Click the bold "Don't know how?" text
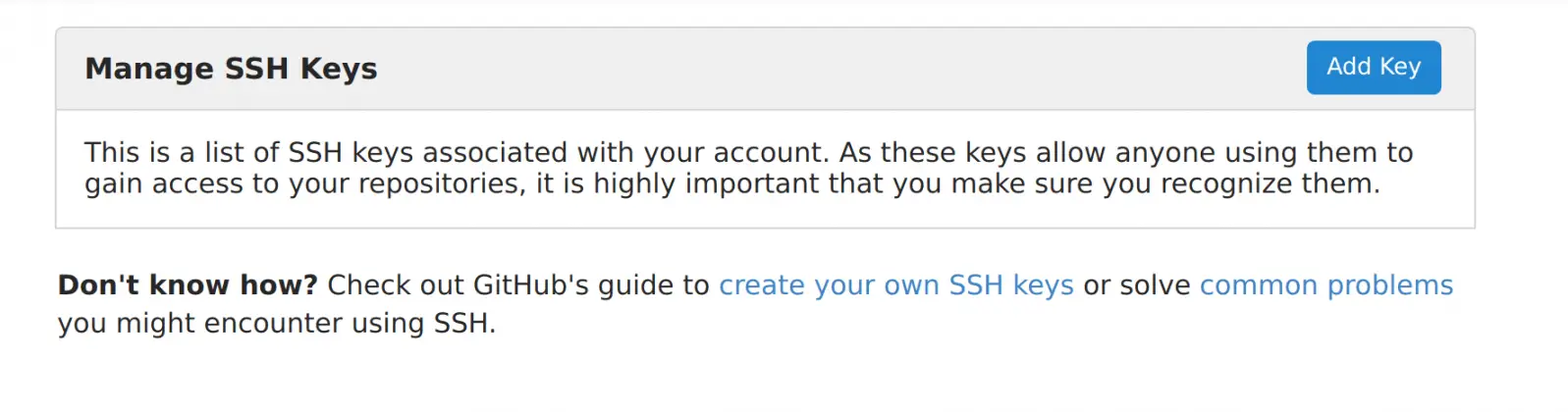This screenshot has height=412, width=1568. click(188, 285)
